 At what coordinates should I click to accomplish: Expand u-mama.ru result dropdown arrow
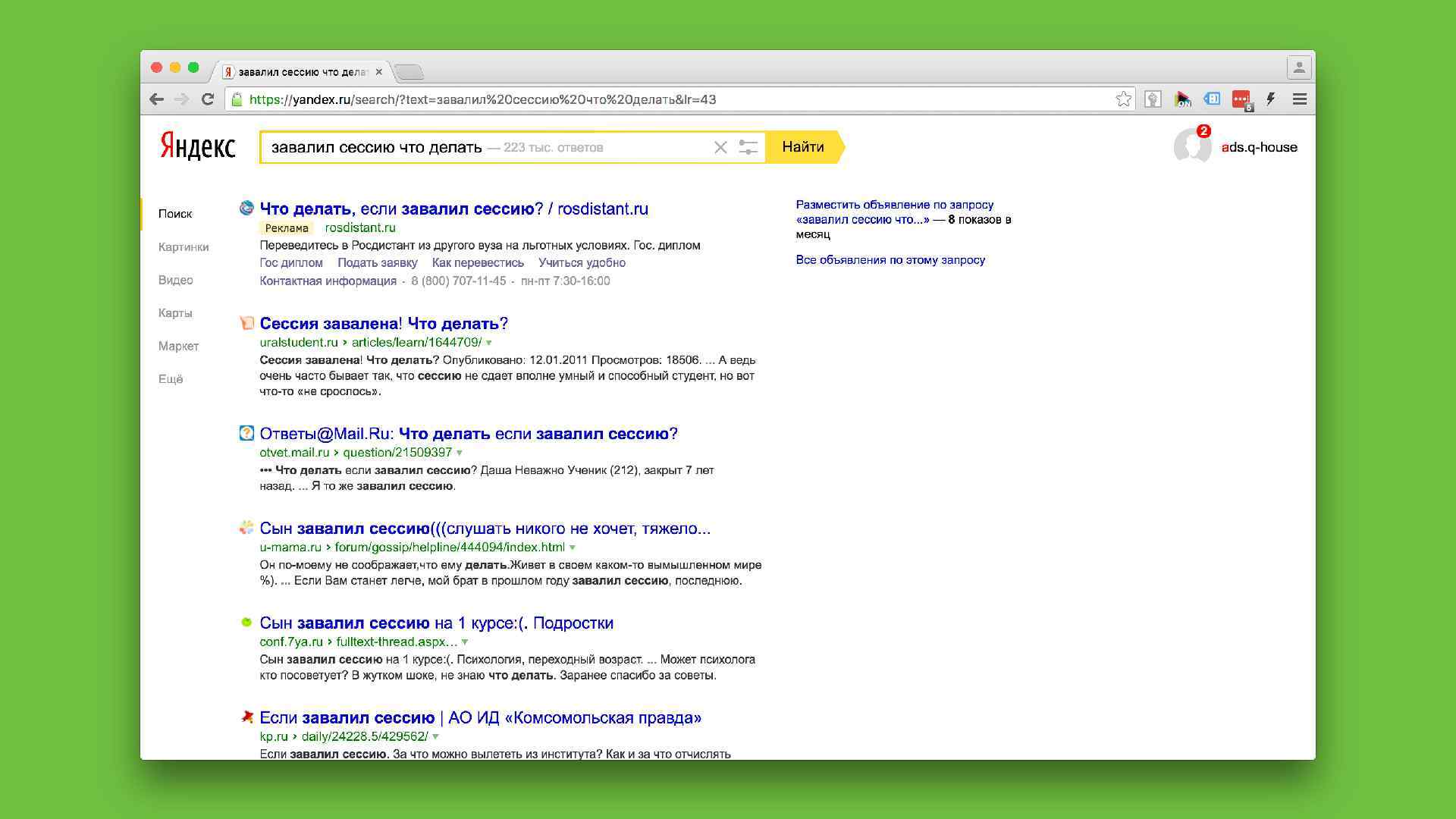573,548
